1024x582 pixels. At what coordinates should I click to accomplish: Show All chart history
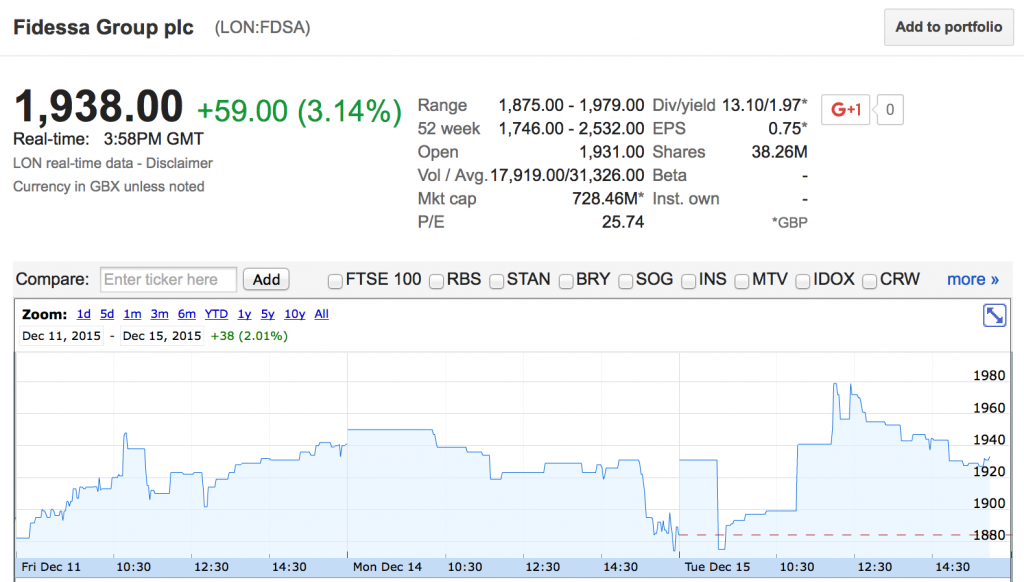(321, 314)
